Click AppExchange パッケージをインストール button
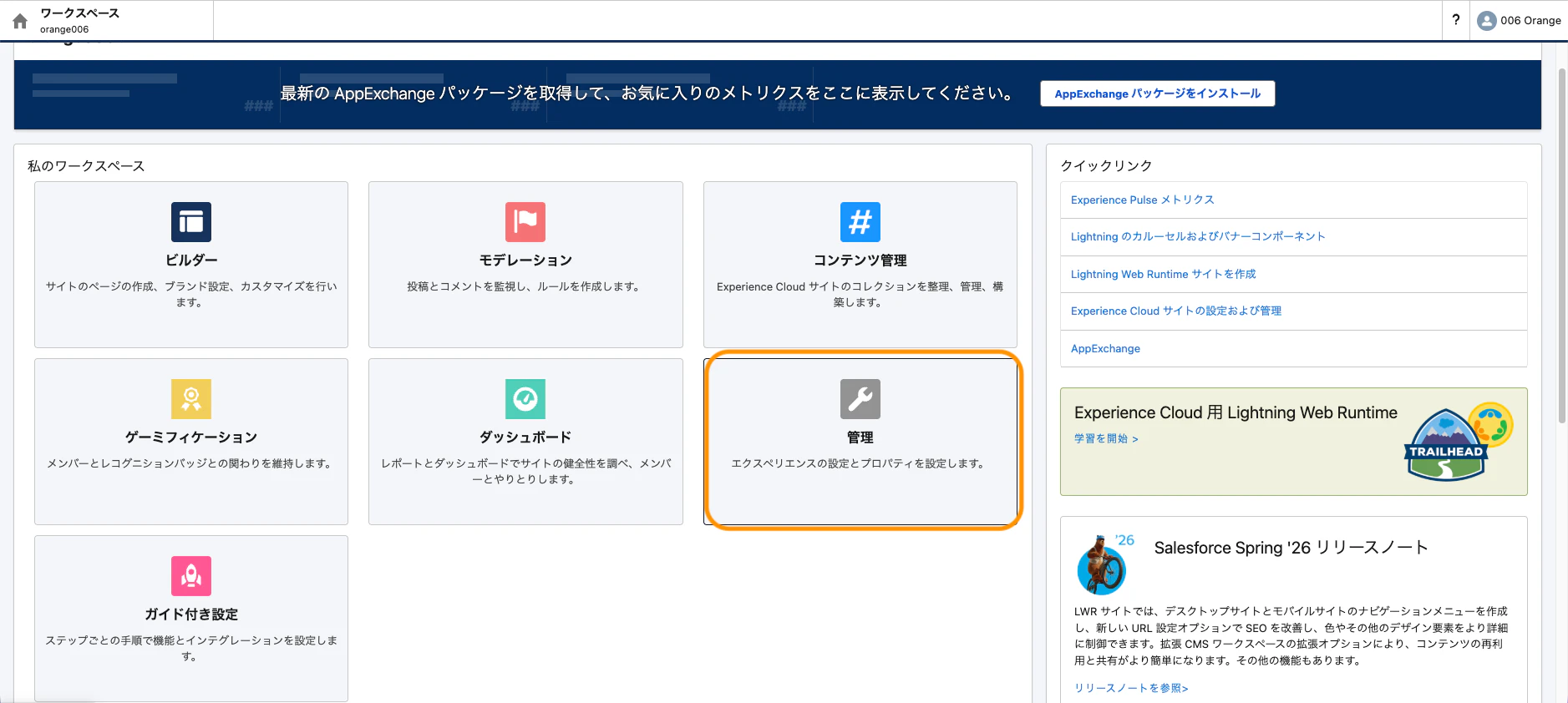Screen dimensions: 1568x703 pos(1157,94)
